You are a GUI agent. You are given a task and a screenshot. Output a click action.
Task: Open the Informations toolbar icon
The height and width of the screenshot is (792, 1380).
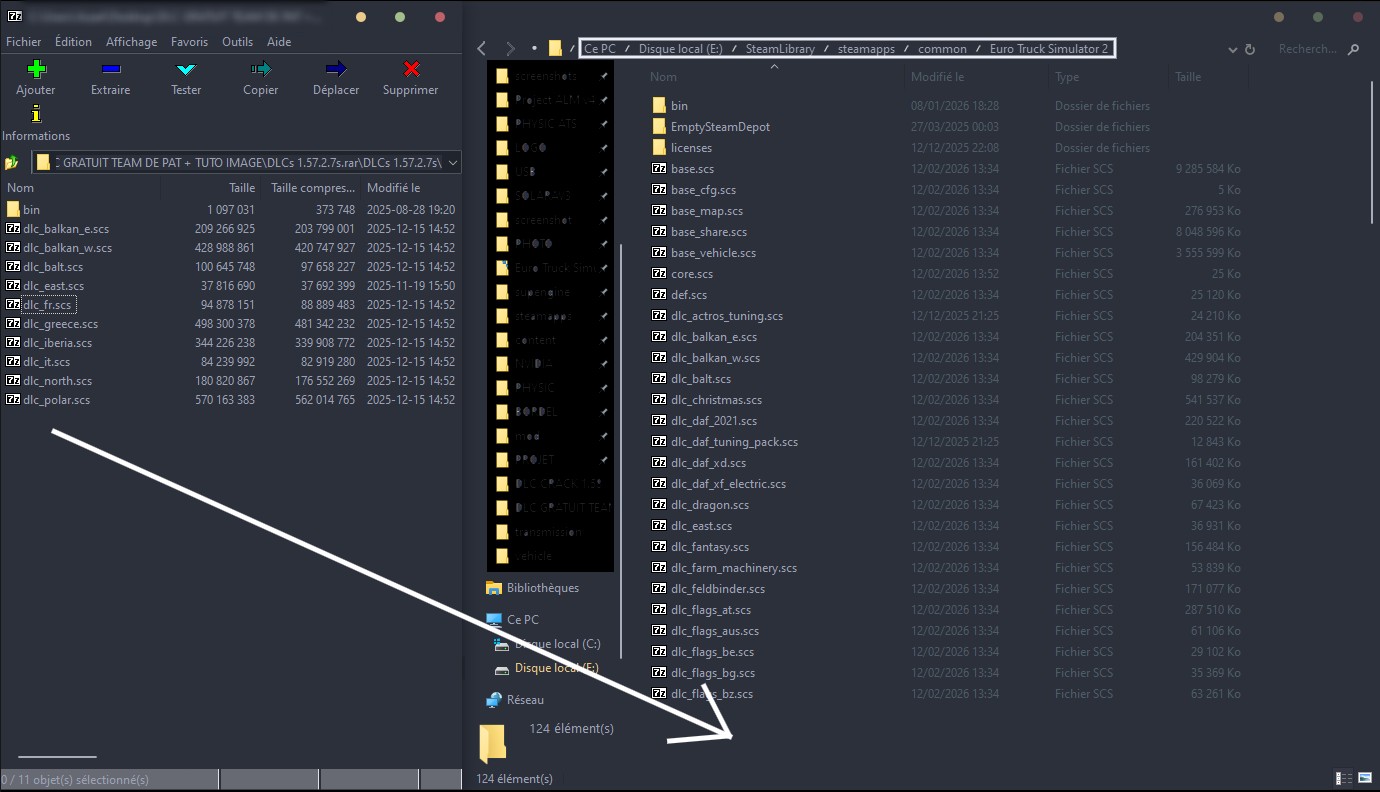coord(36,114)
